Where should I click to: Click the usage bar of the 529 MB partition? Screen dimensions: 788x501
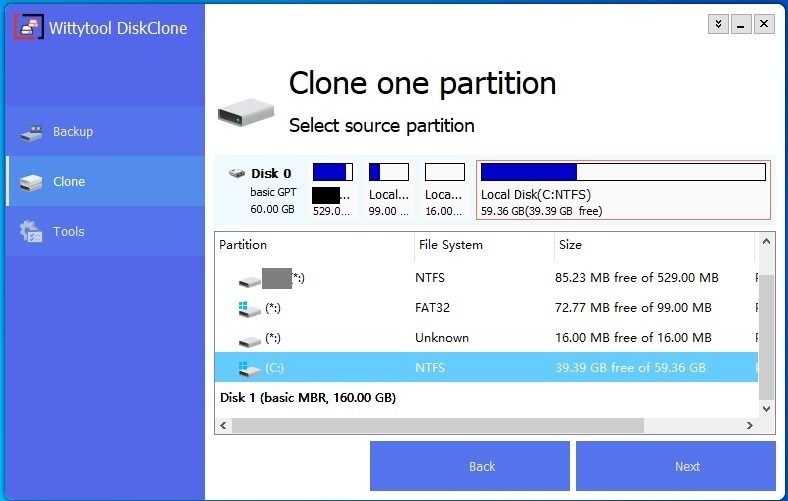[333, 172]
